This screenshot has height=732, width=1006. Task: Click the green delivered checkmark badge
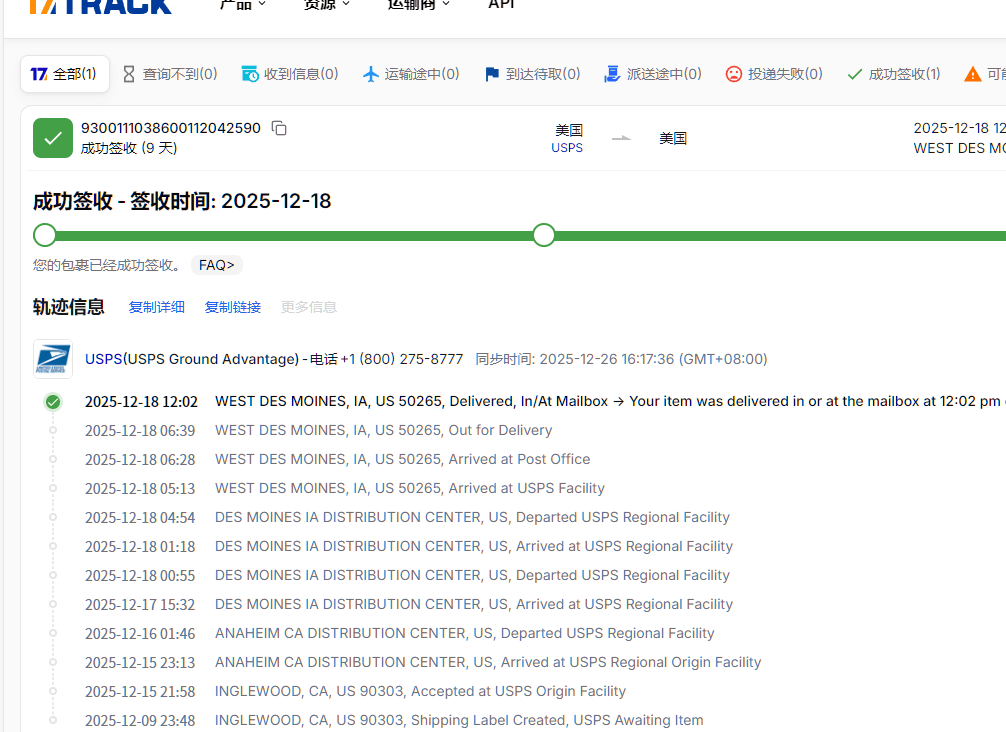(53, 138)
